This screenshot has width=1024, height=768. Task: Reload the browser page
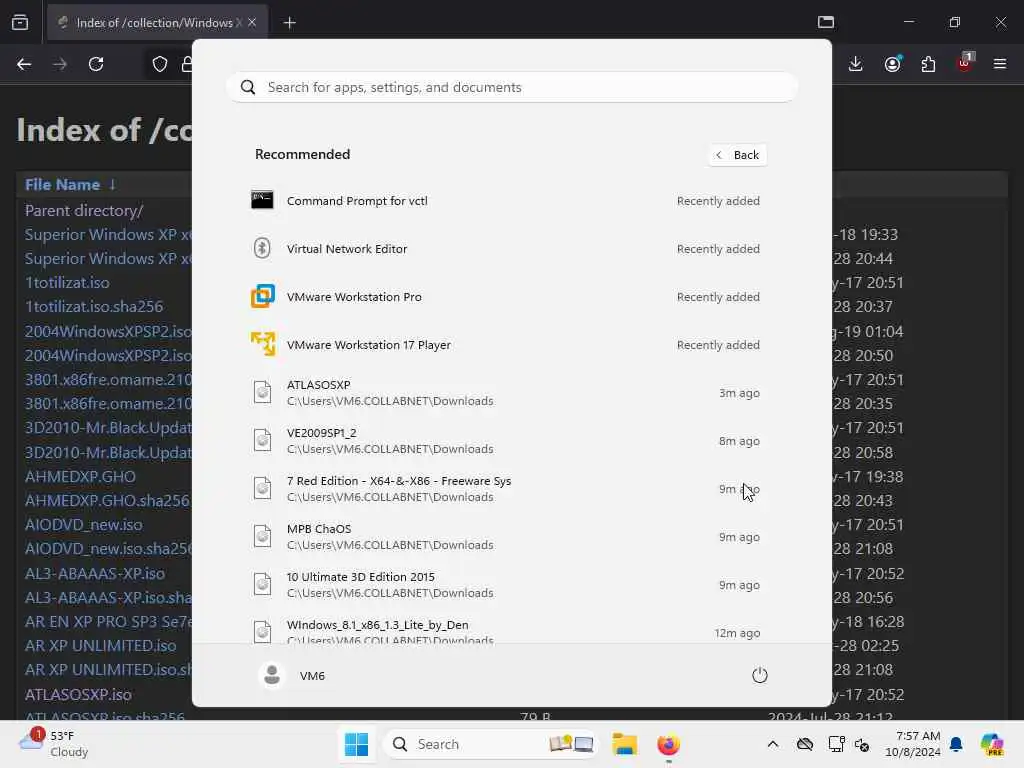coord(96,64)
